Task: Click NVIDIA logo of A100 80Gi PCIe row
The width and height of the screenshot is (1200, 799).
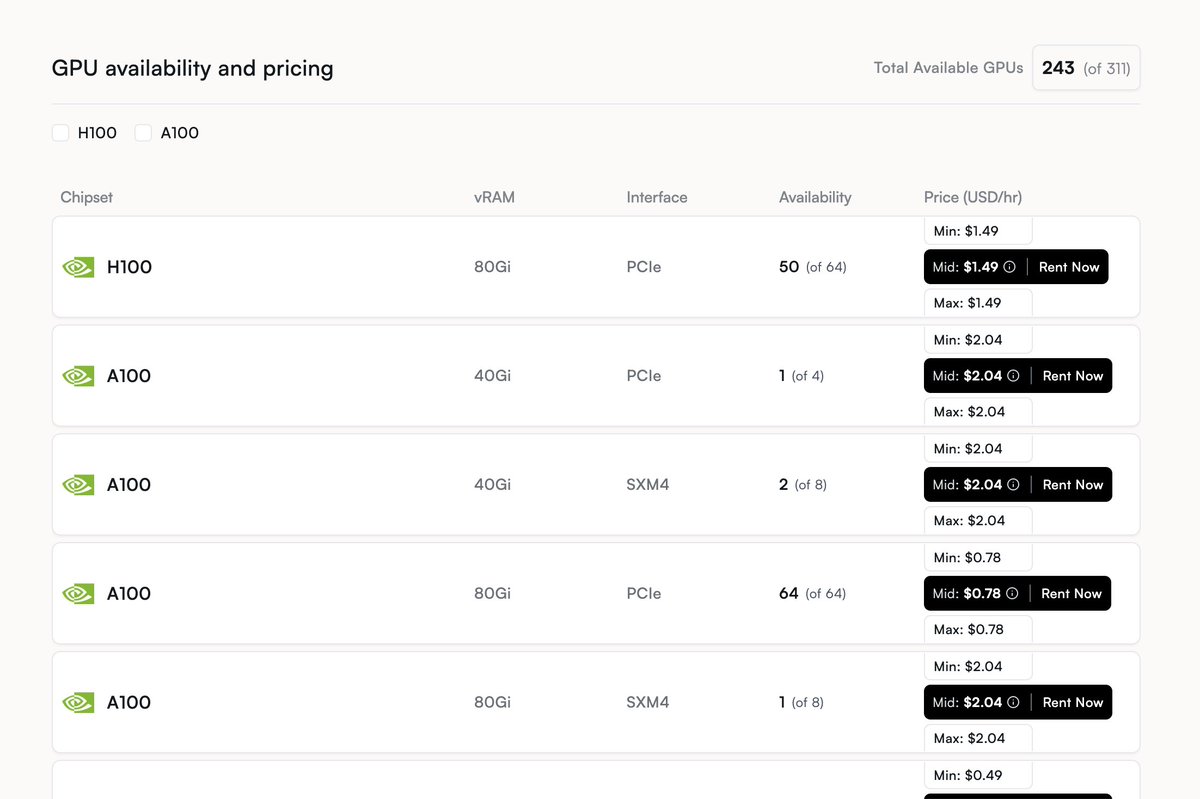Action: [78, 594]
